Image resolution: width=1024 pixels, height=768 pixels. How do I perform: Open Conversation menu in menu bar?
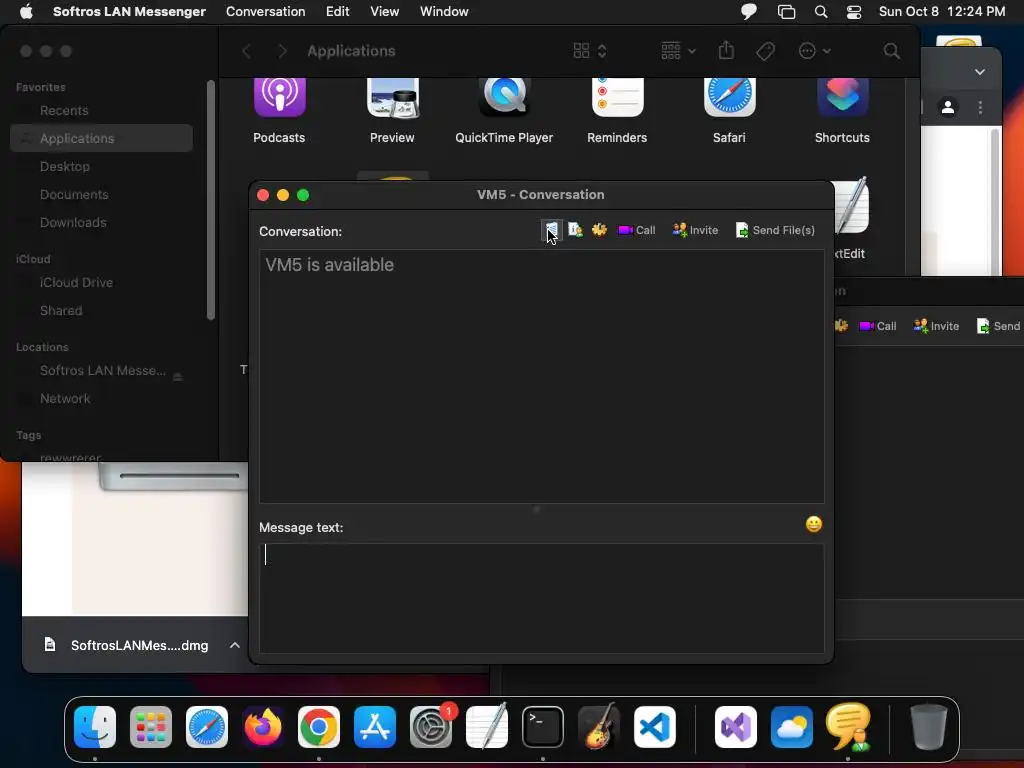coord(265,11)
